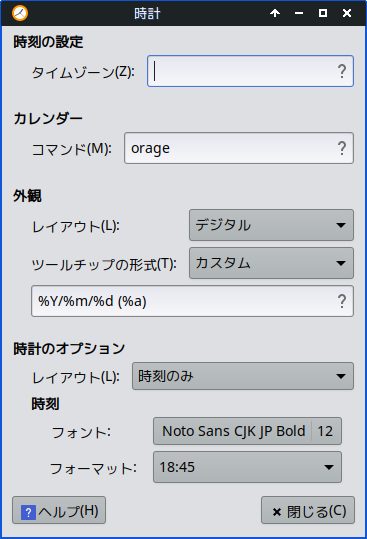This screenshot has height=539, width=367.
Task: Click the up-arrow keep-above icon in title bar
Action: (275, 13)
